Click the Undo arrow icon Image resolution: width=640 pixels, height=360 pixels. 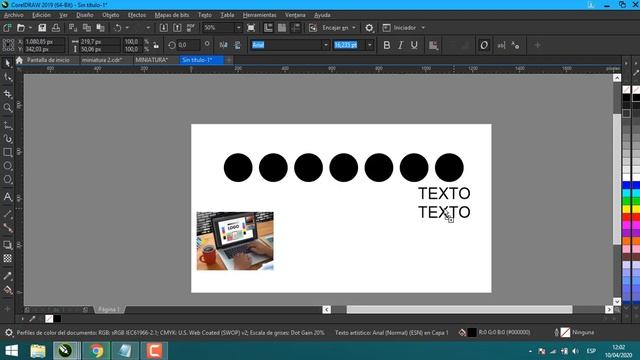point(118,28)
